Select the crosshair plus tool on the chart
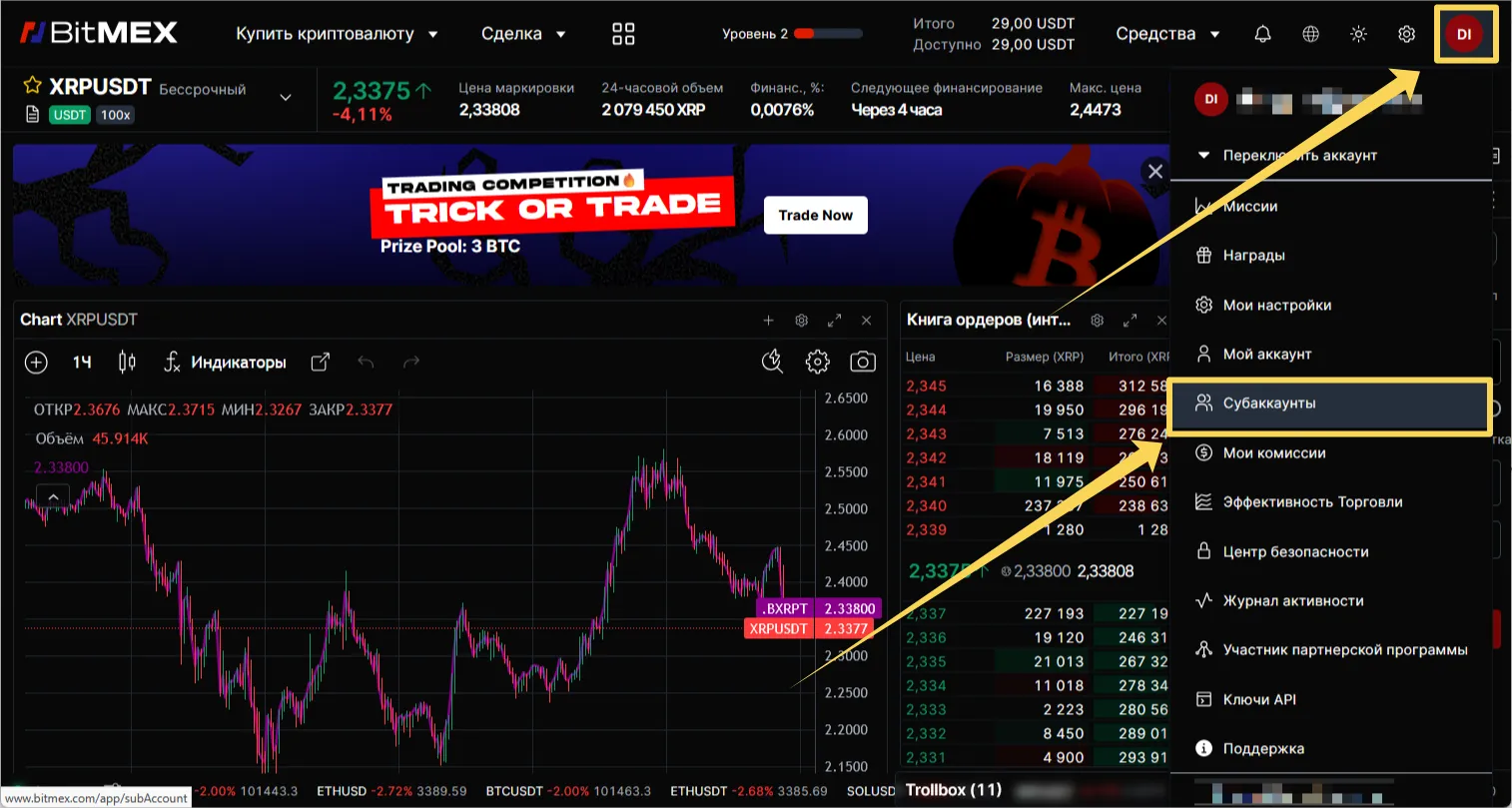 tap(36, 362)
